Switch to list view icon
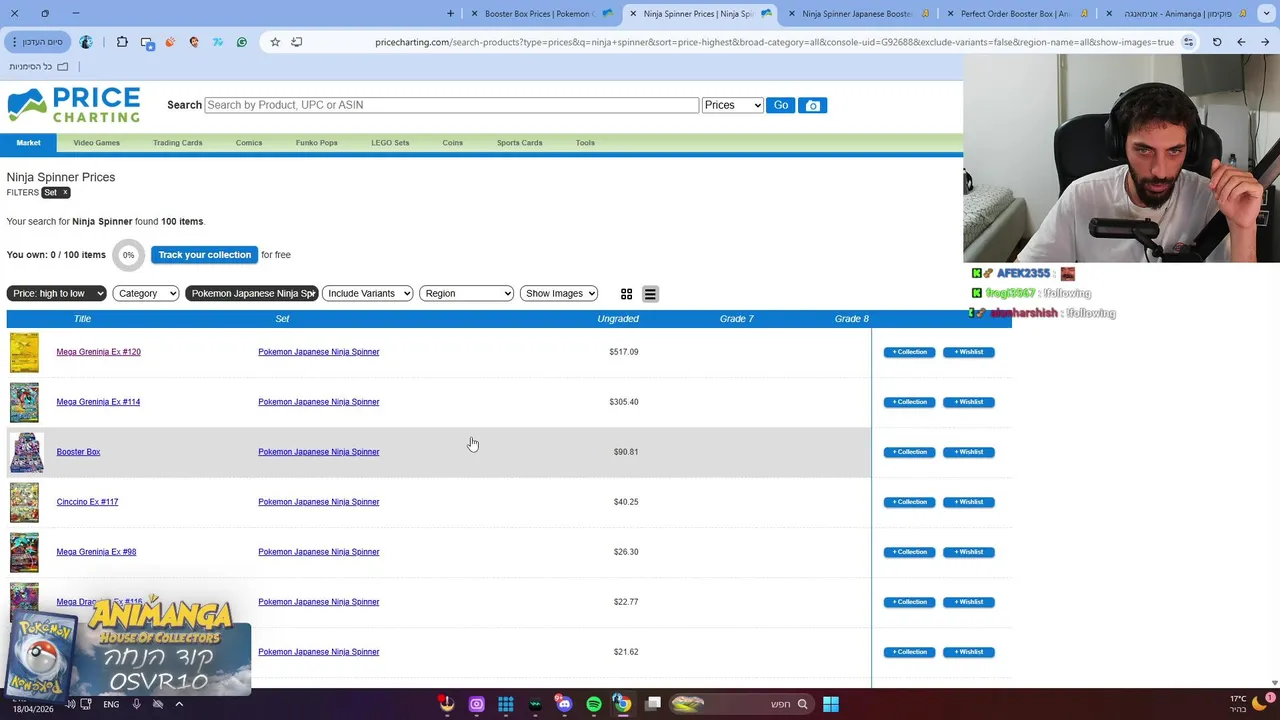 coord(650,294)
